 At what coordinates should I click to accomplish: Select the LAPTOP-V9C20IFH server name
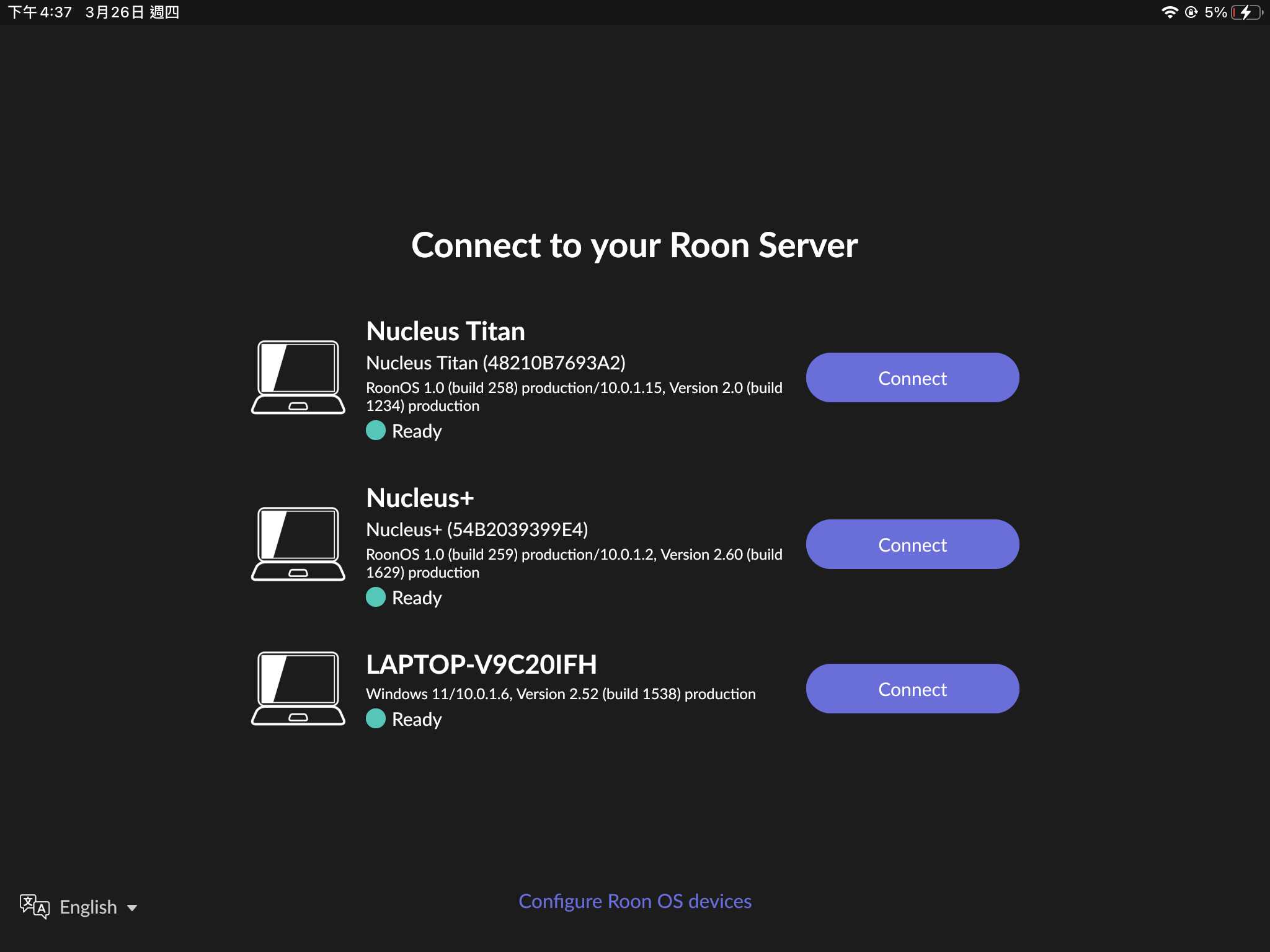[481, 664]
